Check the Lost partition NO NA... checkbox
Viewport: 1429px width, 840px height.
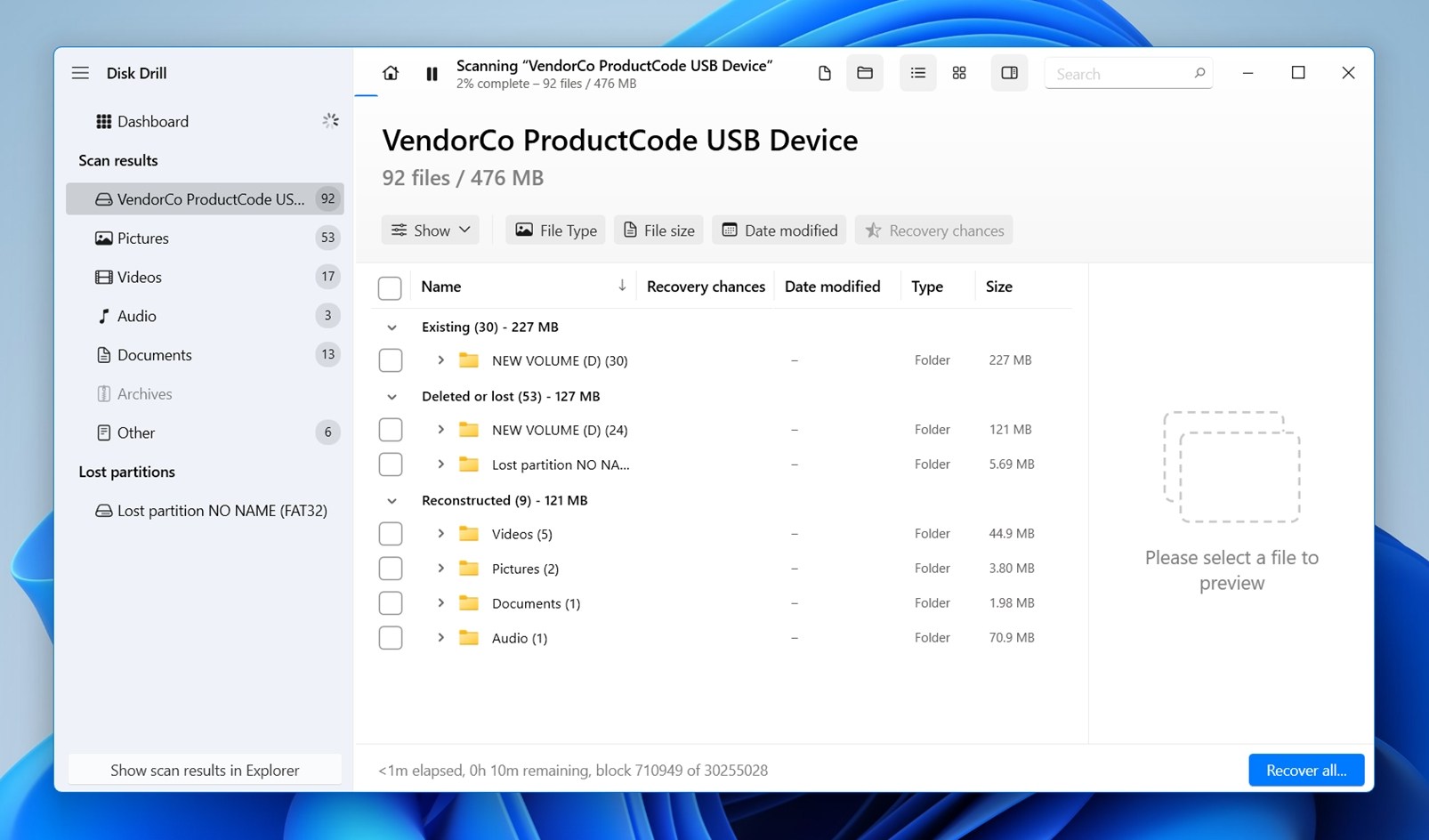point(390,464)
